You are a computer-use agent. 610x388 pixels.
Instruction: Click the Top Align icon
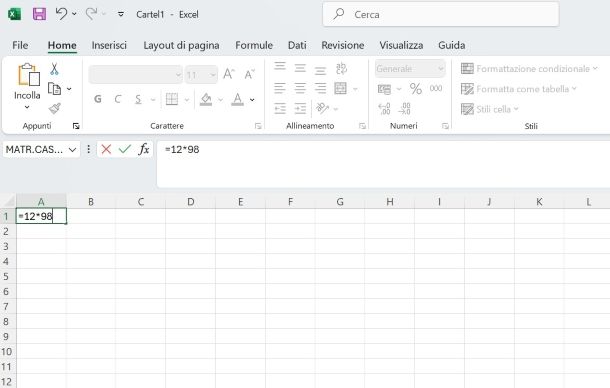[x=280, y=67]
